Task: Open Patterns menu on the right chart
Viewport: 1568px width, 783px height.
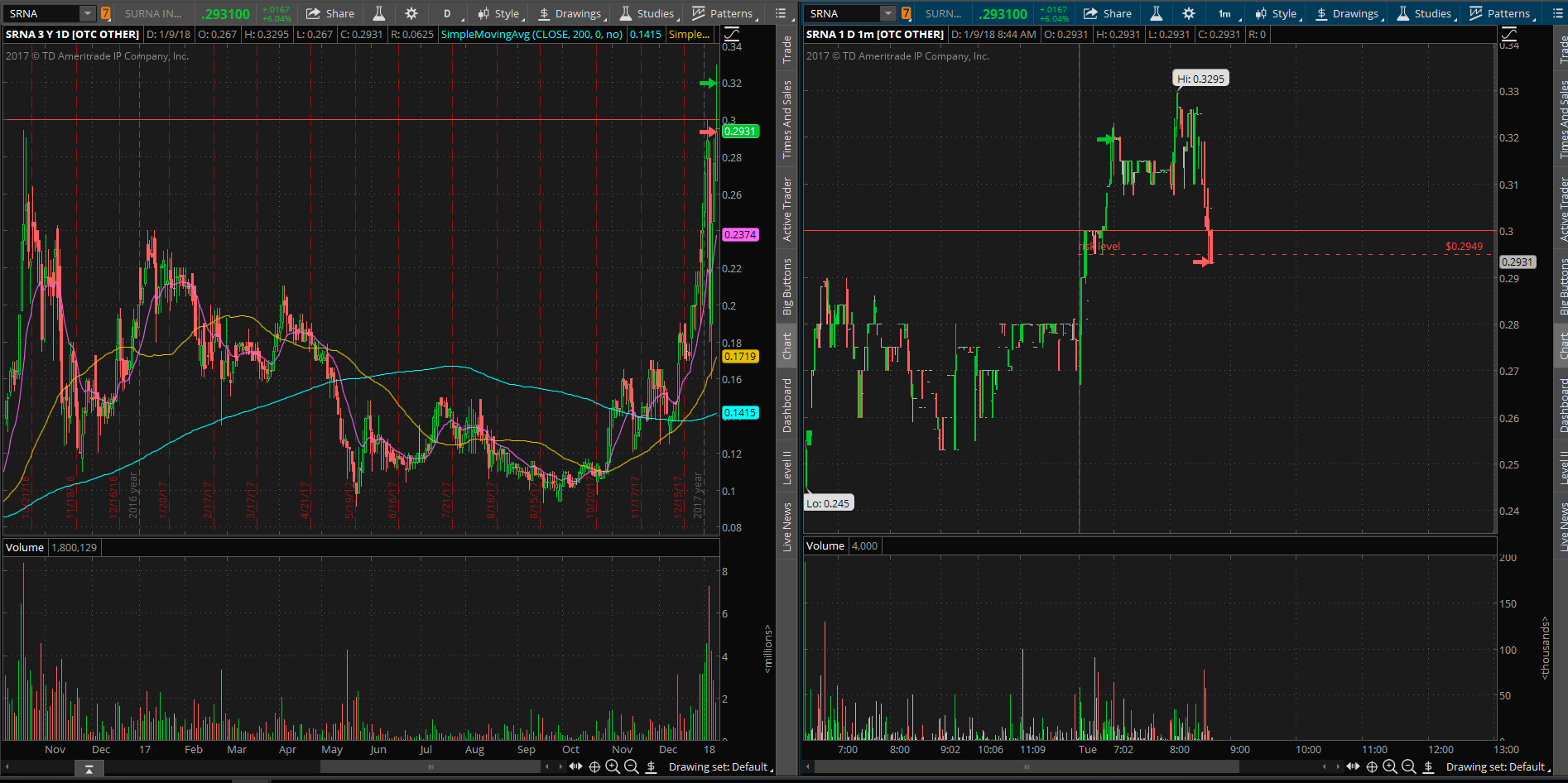Action: pyautogui.click(x=1502, y=13)
